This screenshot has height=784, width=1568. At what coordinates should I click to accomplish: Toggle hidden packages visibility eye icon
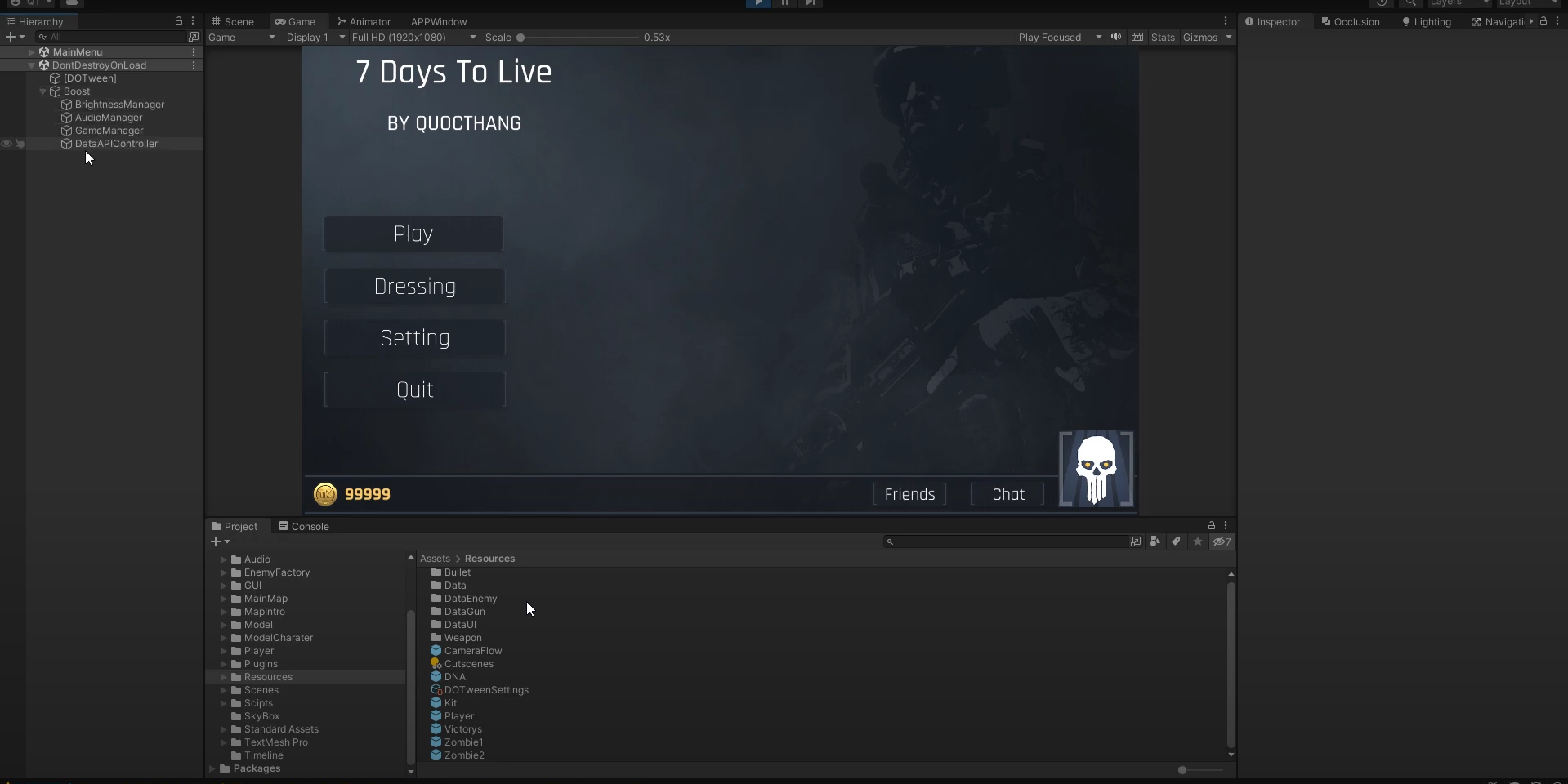(x=1222, y=541)
